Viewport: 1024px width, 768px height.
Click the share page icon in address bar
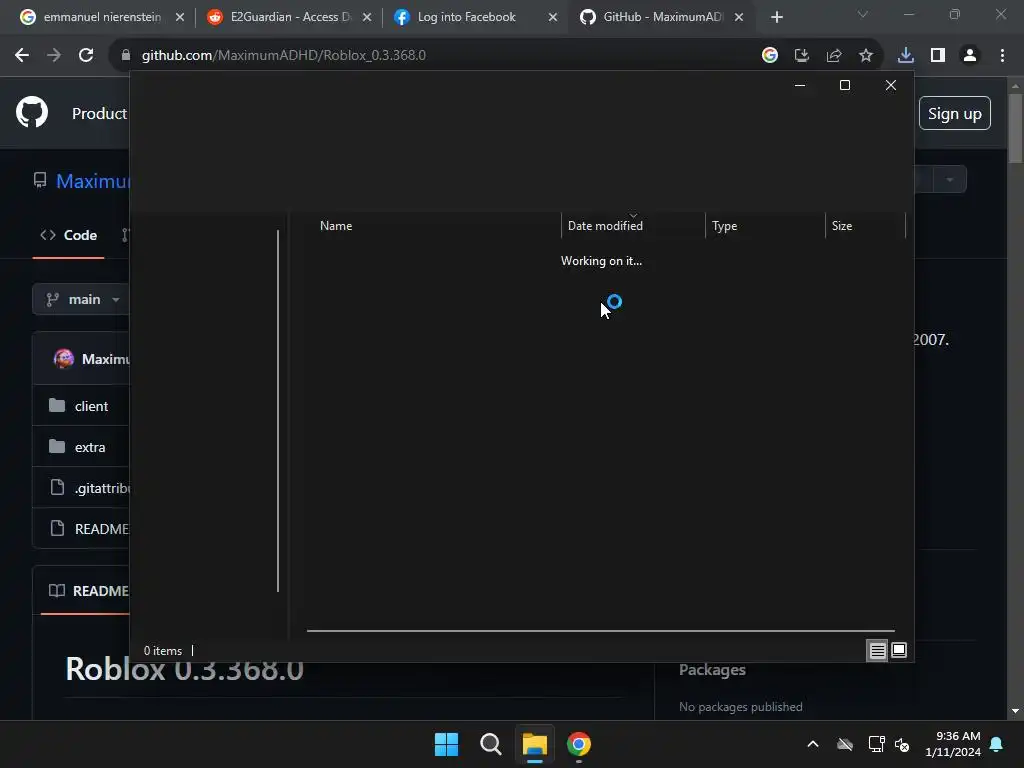pyautogui.click(x=834, y=56)
